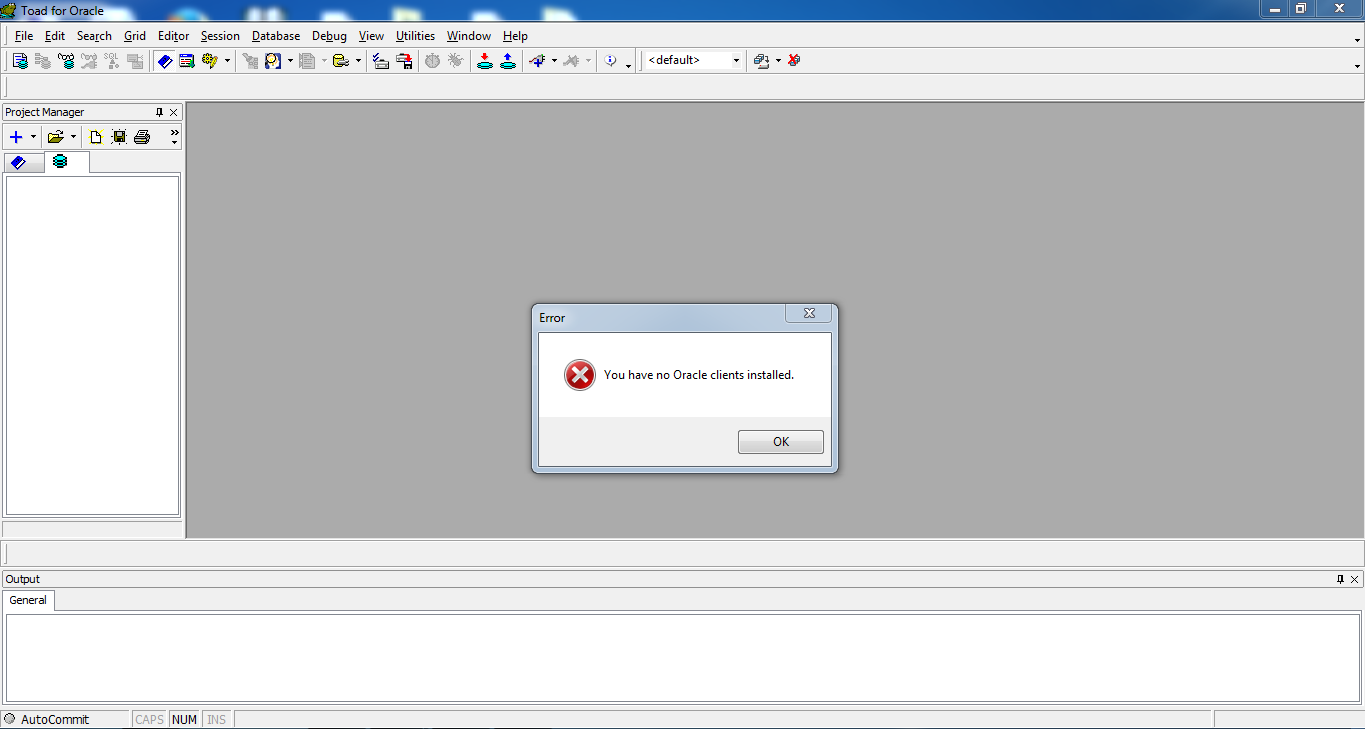This screenshot has height=729, width=1365.
Task: Click the first toolbar icon for Editor window
Action: (20, 61)
